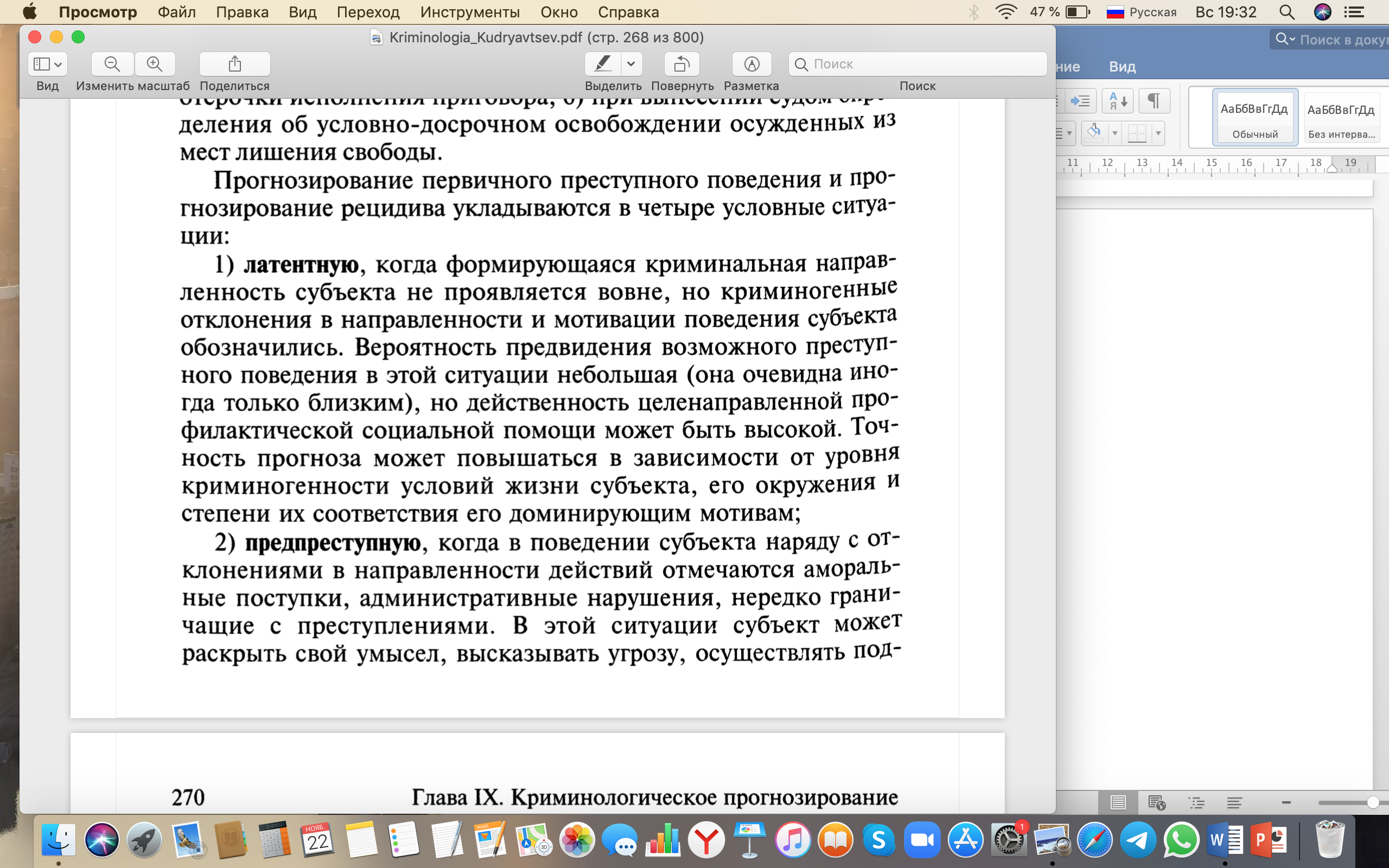Open Keynote from the Dock
Viewport: 1389px width, 868px height.
click(750, 840)
